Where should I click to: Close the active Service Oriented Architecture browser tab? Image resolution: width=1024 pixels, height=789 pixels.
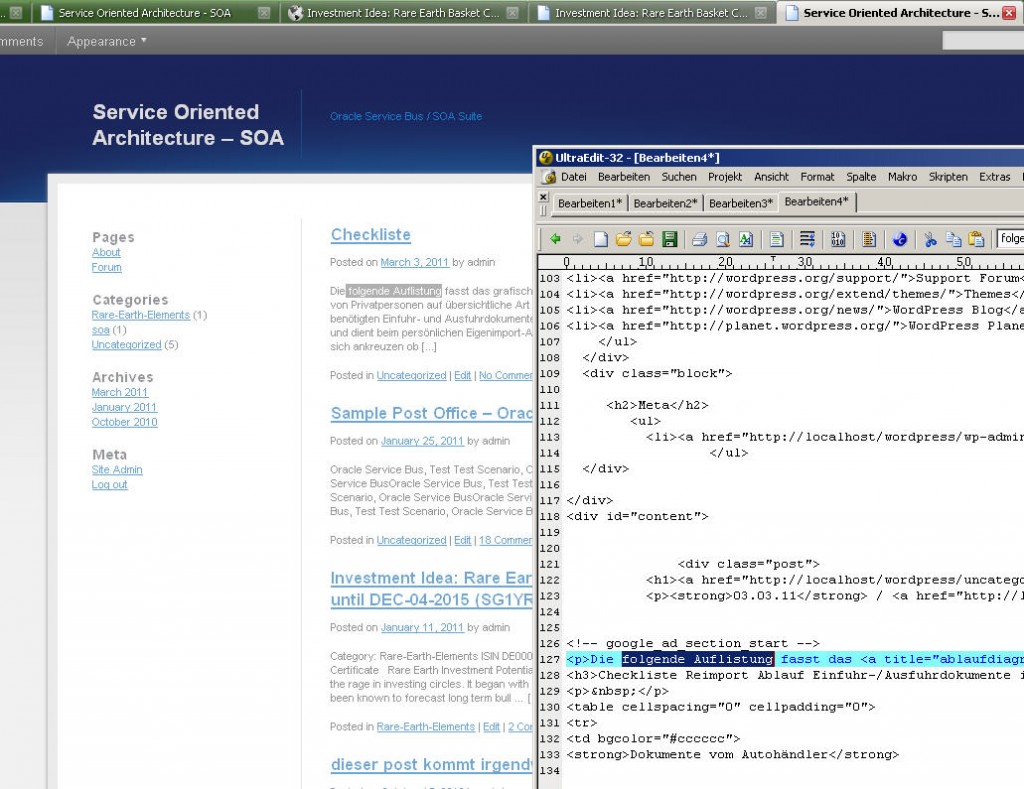[x=1008, y=12]
